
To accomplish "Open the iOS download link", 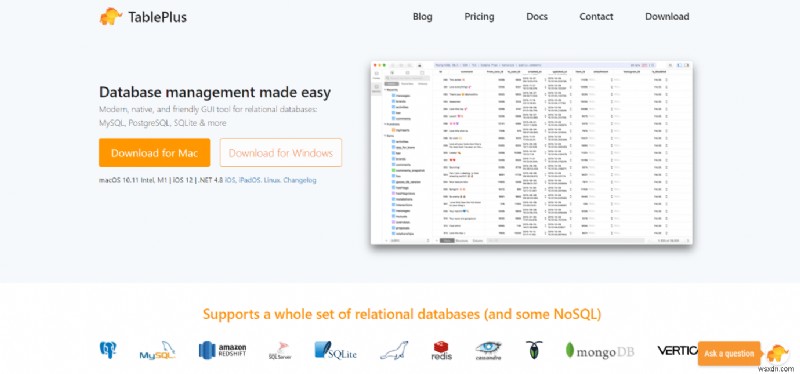I will (x=230, y=180).
